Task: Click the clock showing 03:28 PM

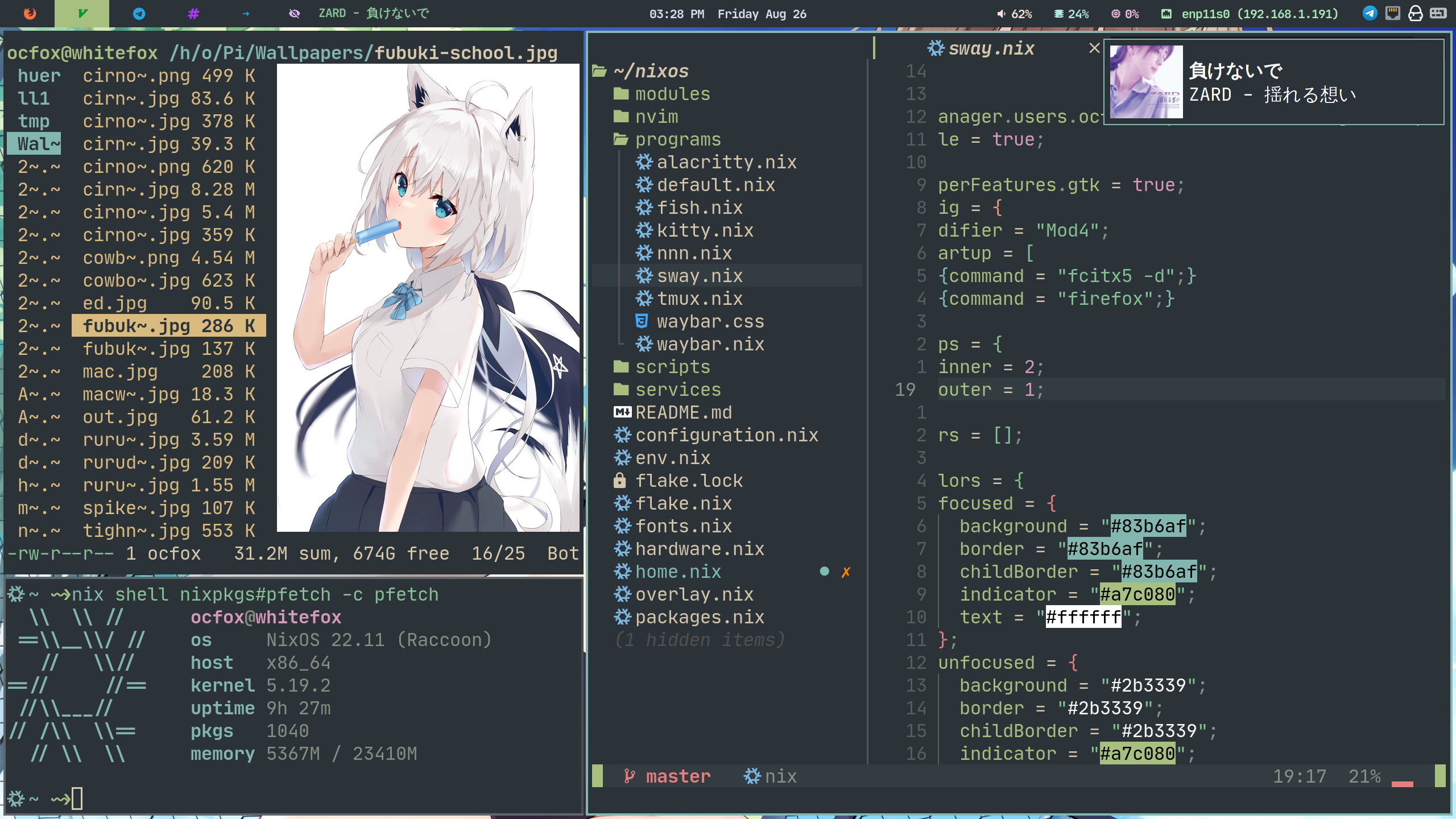Action: tap(677, 14)
